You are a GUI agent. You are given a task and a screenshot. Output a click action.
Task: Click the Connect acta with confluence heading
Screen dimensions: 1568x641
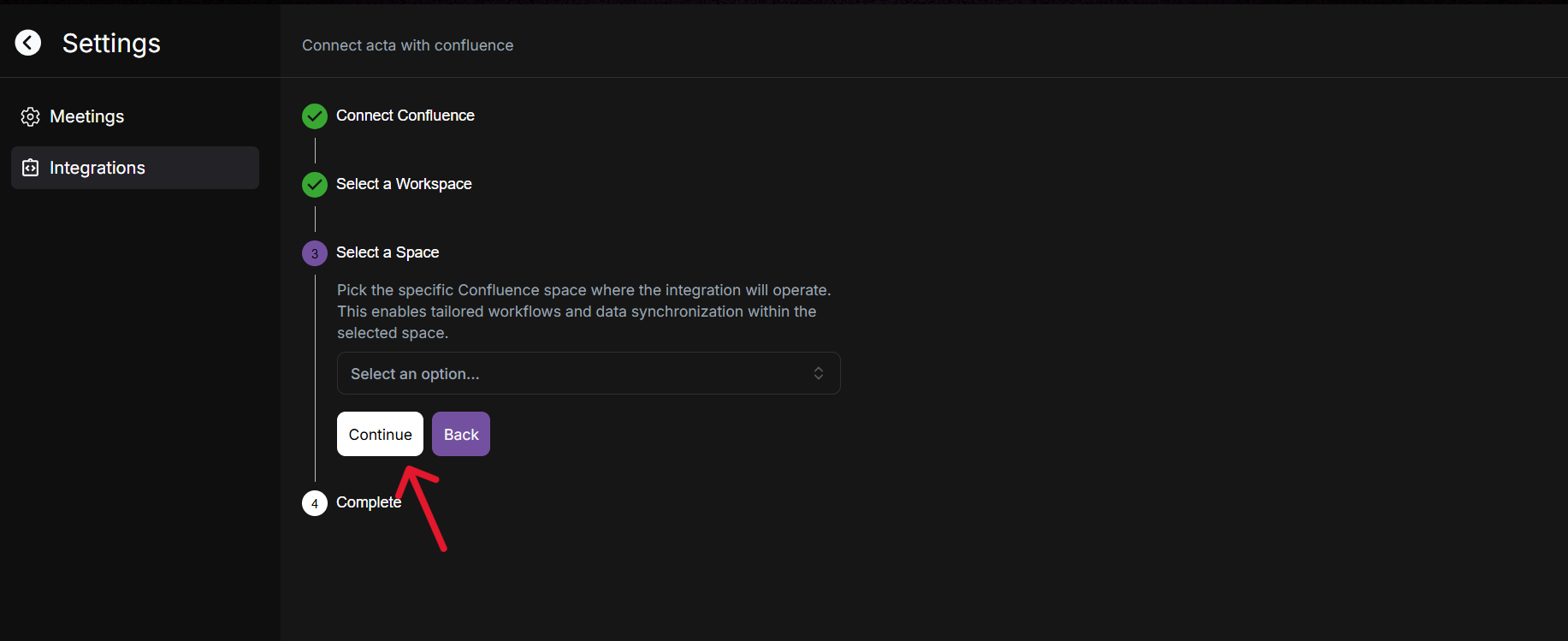(408, 45)
